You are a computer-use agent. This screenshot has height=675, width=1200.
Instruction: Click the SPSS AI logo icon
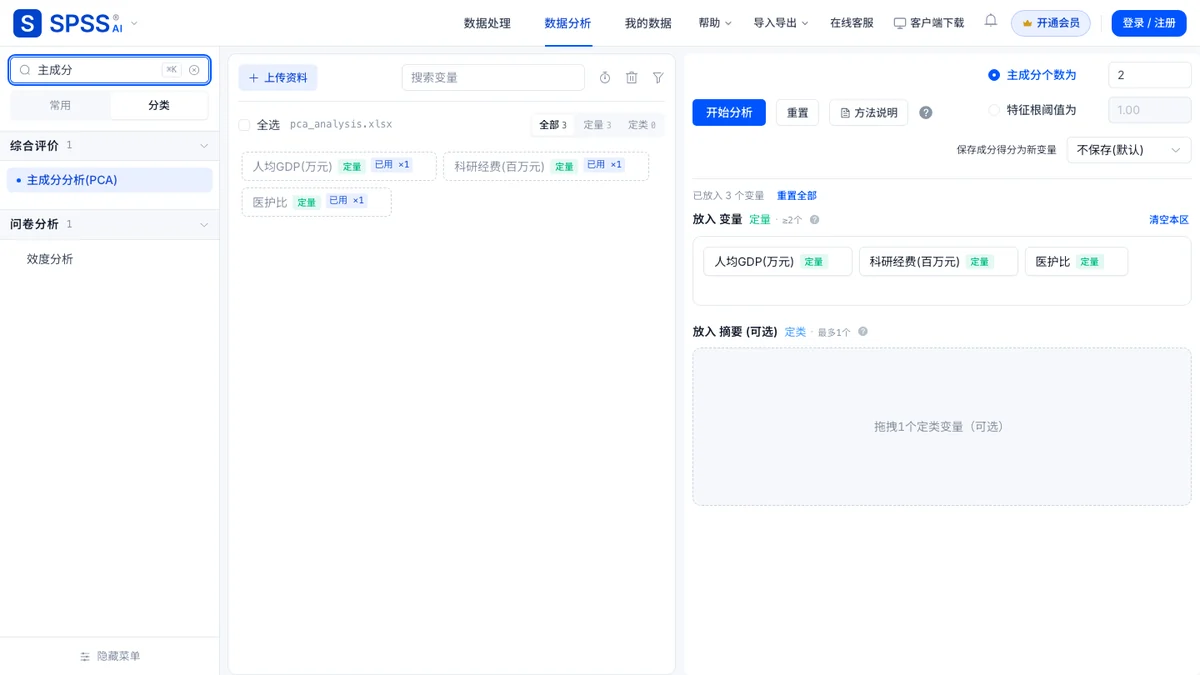pyautogui.click(x=27, y=23)
